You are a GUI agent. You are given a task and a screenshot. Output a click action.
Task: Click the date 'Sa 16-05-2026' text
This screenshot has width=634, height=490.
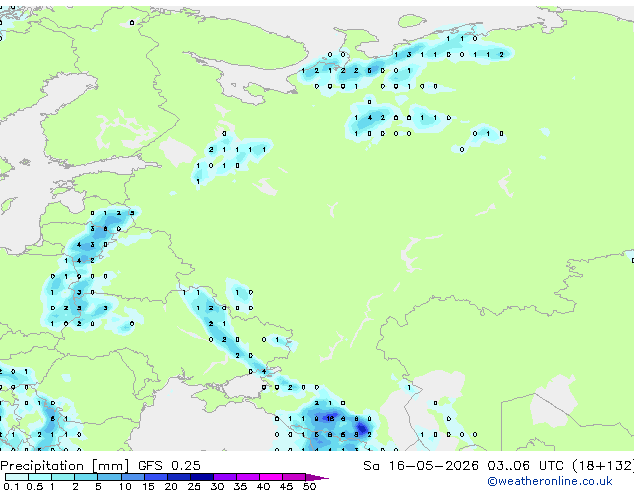[x=421, y=466]
